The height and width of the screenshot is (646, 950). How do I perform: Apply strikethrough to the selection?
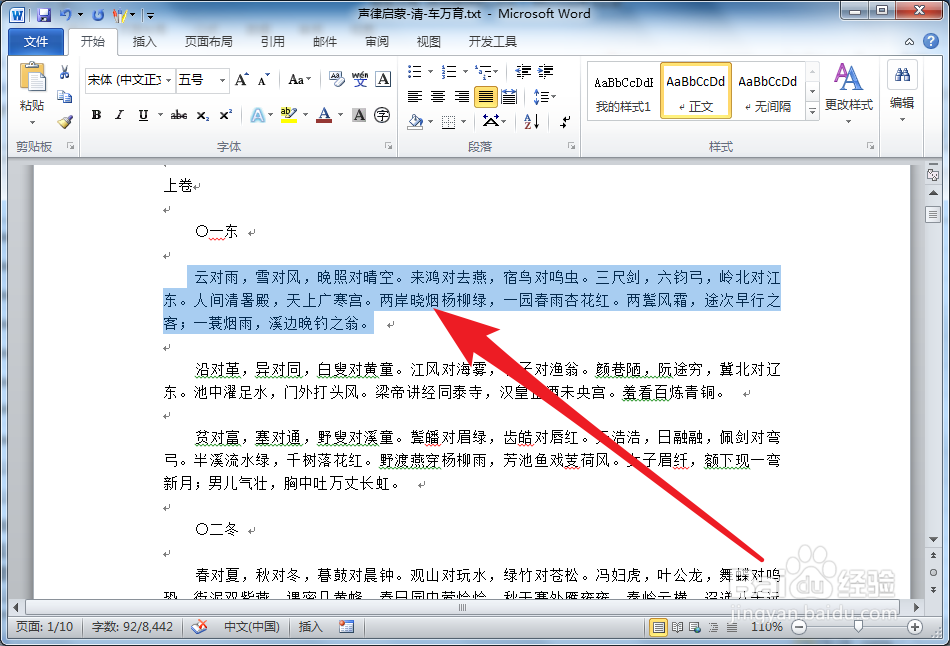180,114
